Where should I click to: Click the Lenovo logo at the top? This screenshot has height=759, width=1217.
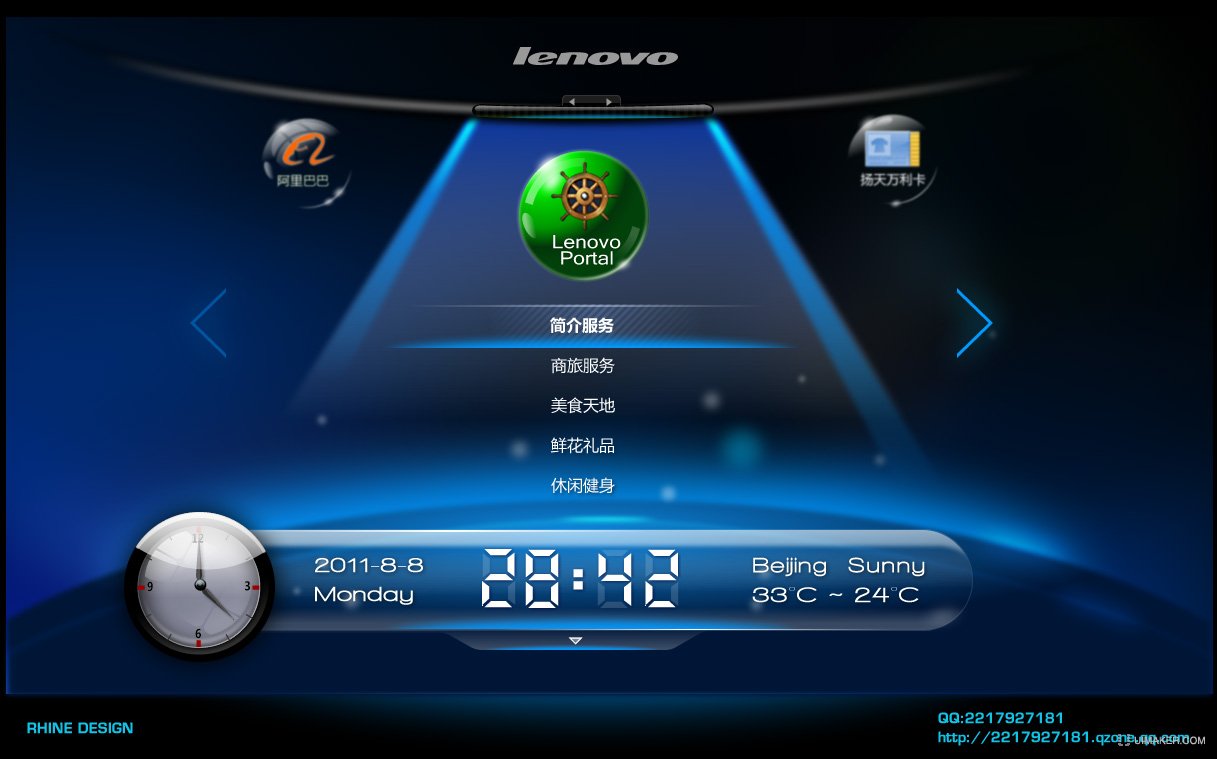tap(595, 57)
